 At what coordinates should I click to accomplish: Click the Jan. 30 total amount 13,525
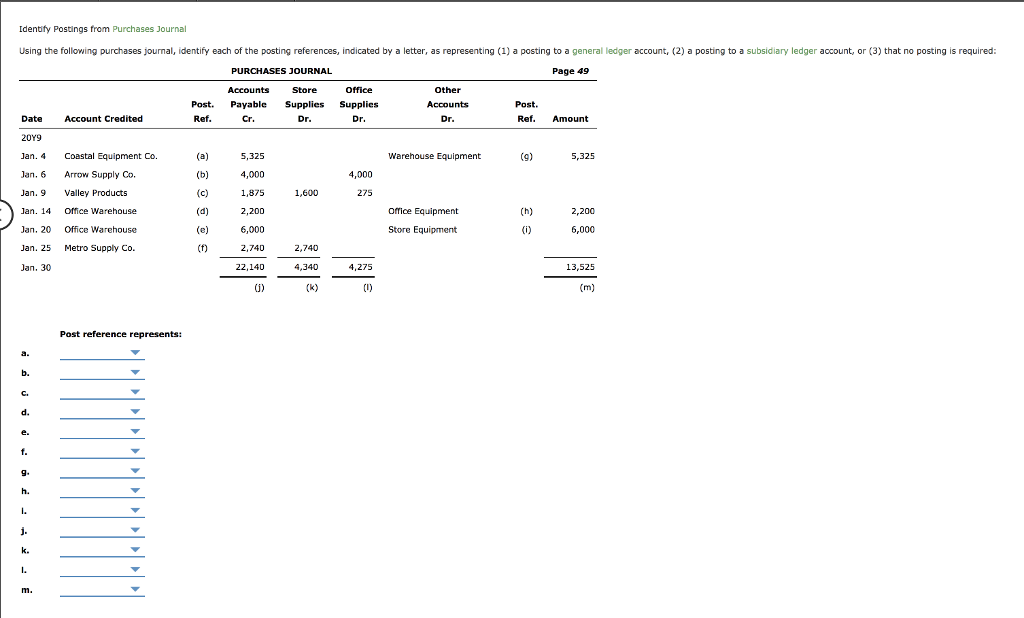[583, 267]
